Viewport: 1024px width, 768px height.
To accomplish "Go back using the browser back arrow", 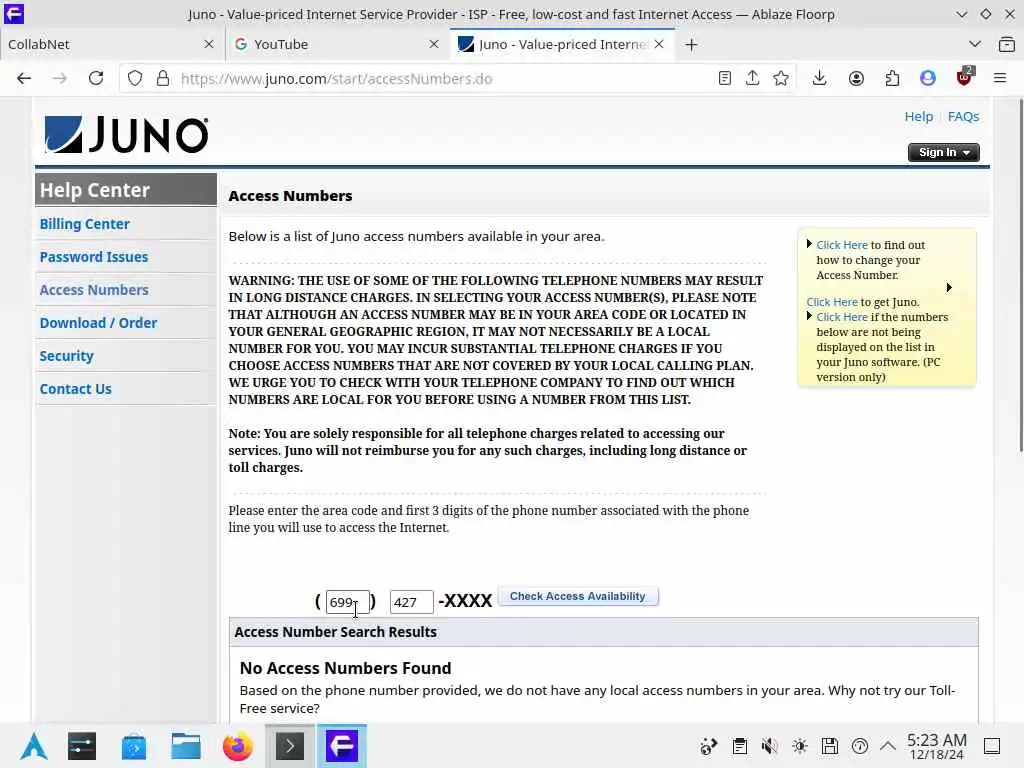I will pyautogui.click(x=24, y=78).
